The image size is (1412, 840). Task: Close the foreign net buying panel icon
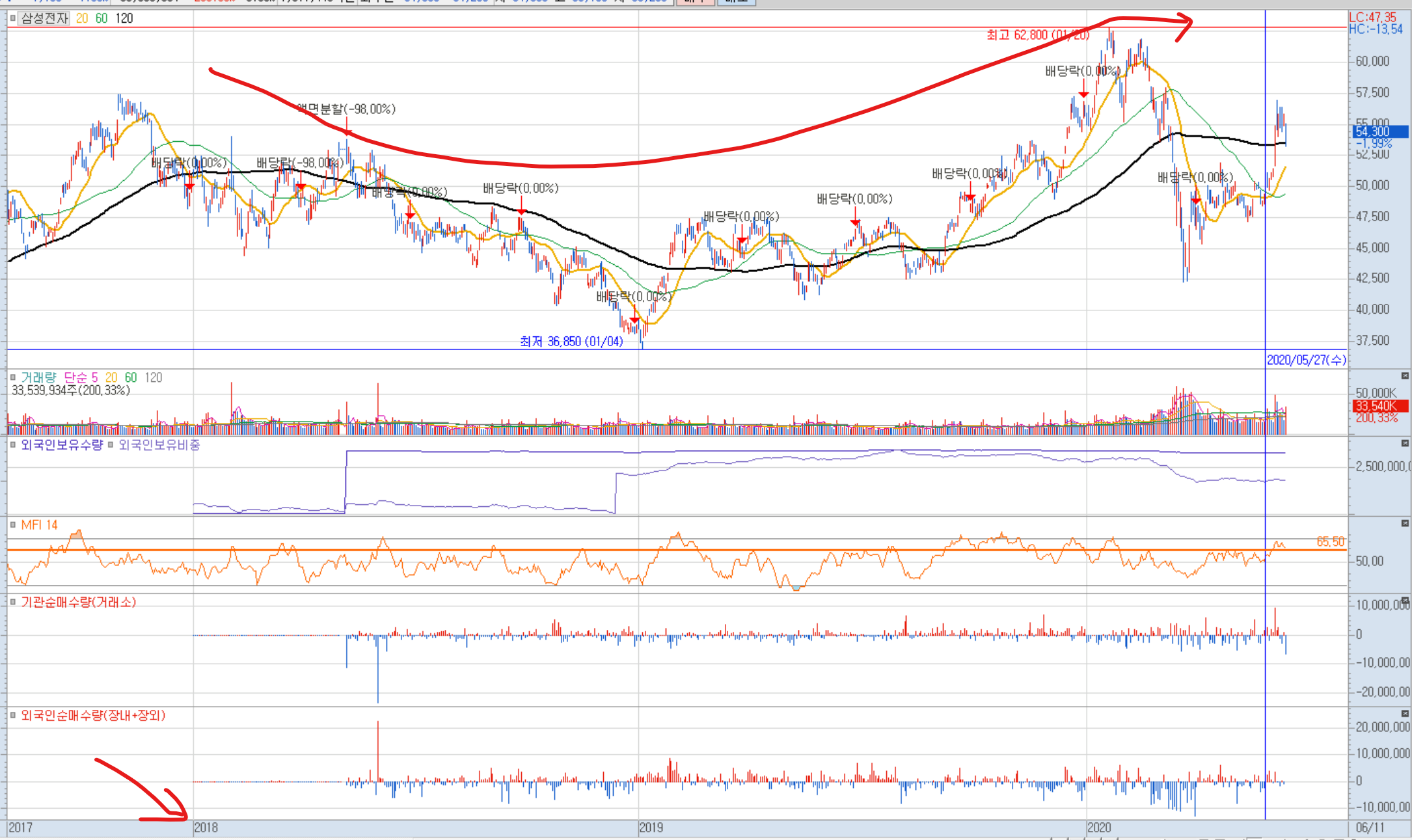point(1405,714)
